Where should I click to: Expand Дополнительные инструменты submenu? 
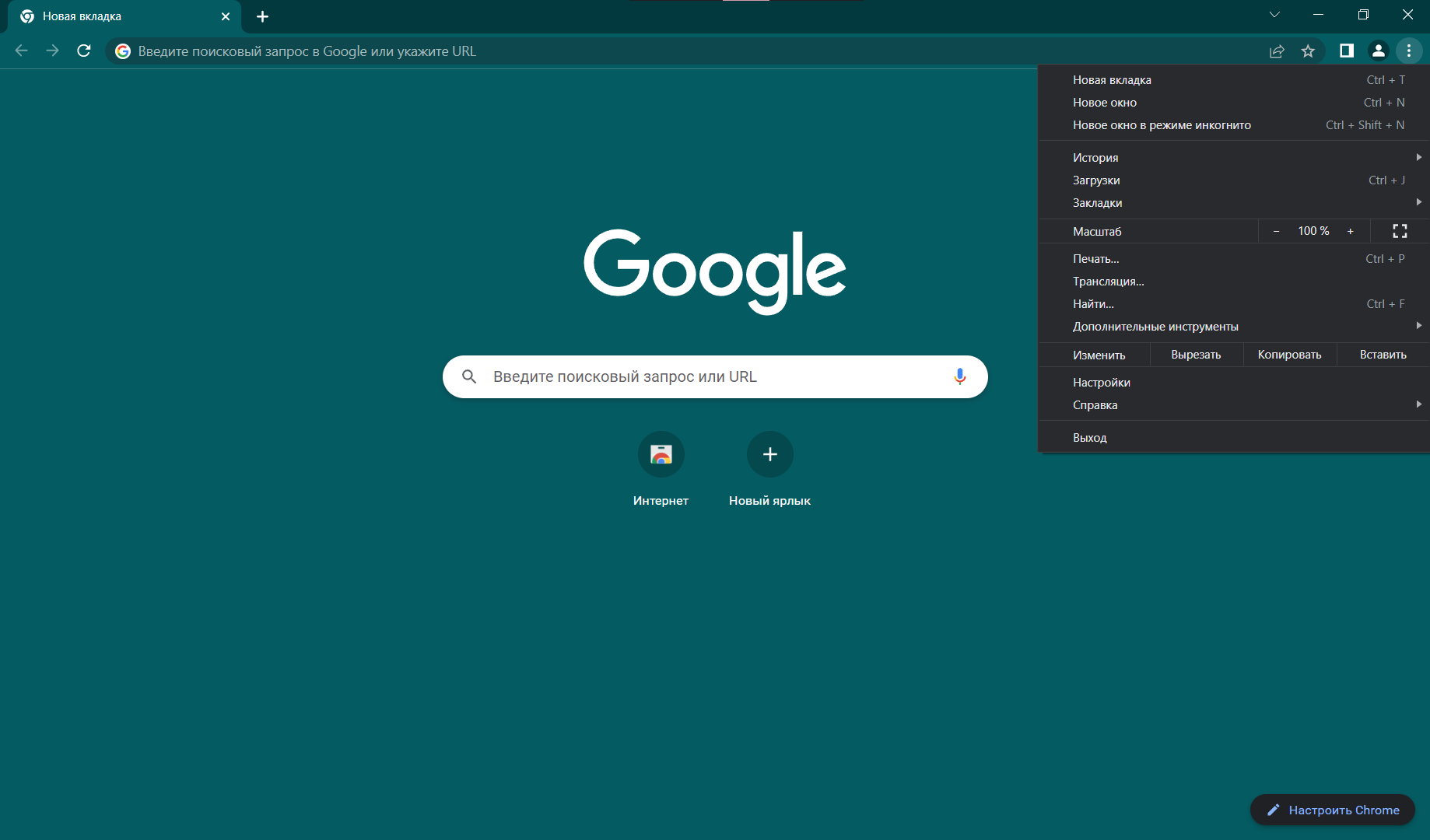(1234, 327)
